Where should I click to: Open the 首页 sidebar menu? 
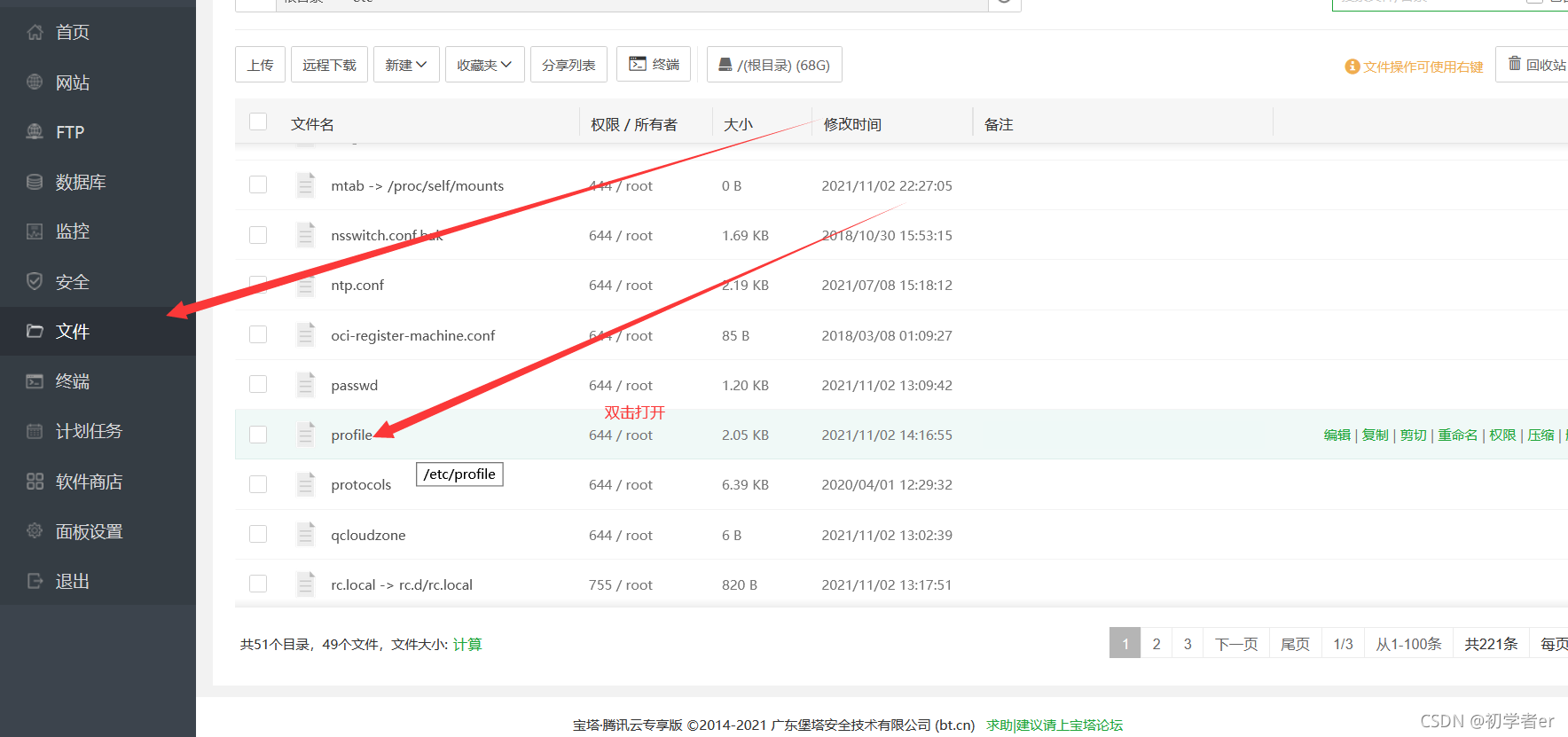(x=98, y=32)
